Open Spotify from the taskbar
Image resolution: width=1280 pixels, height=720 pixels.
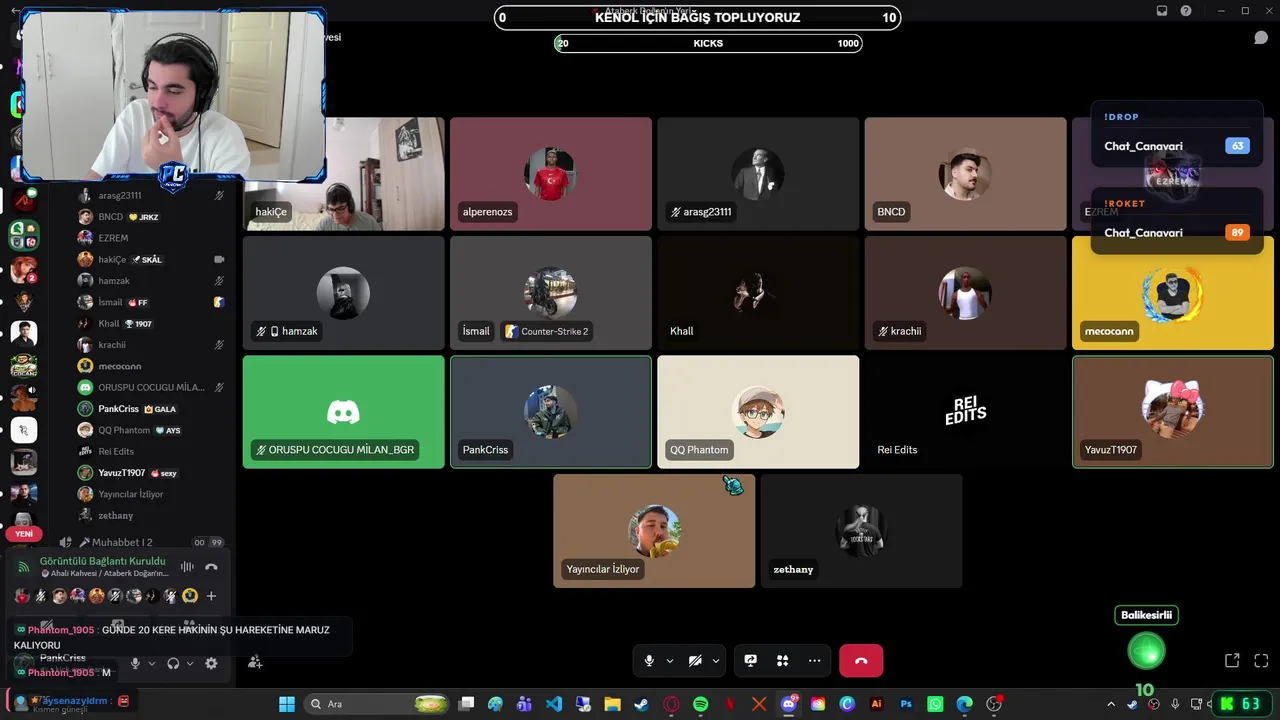(x=700, y=704)
